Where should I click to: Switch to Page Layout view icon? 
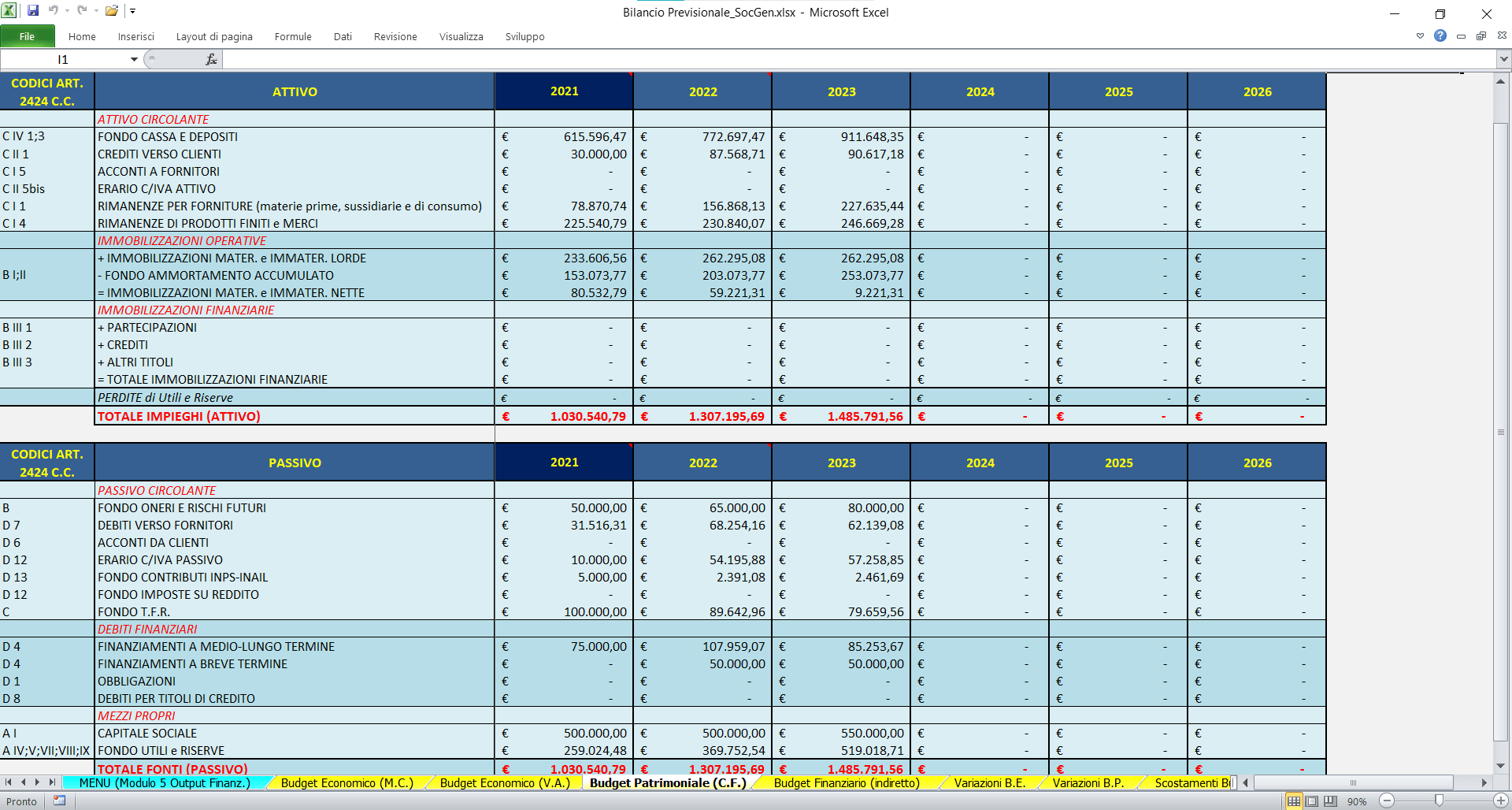[1312, 801]
